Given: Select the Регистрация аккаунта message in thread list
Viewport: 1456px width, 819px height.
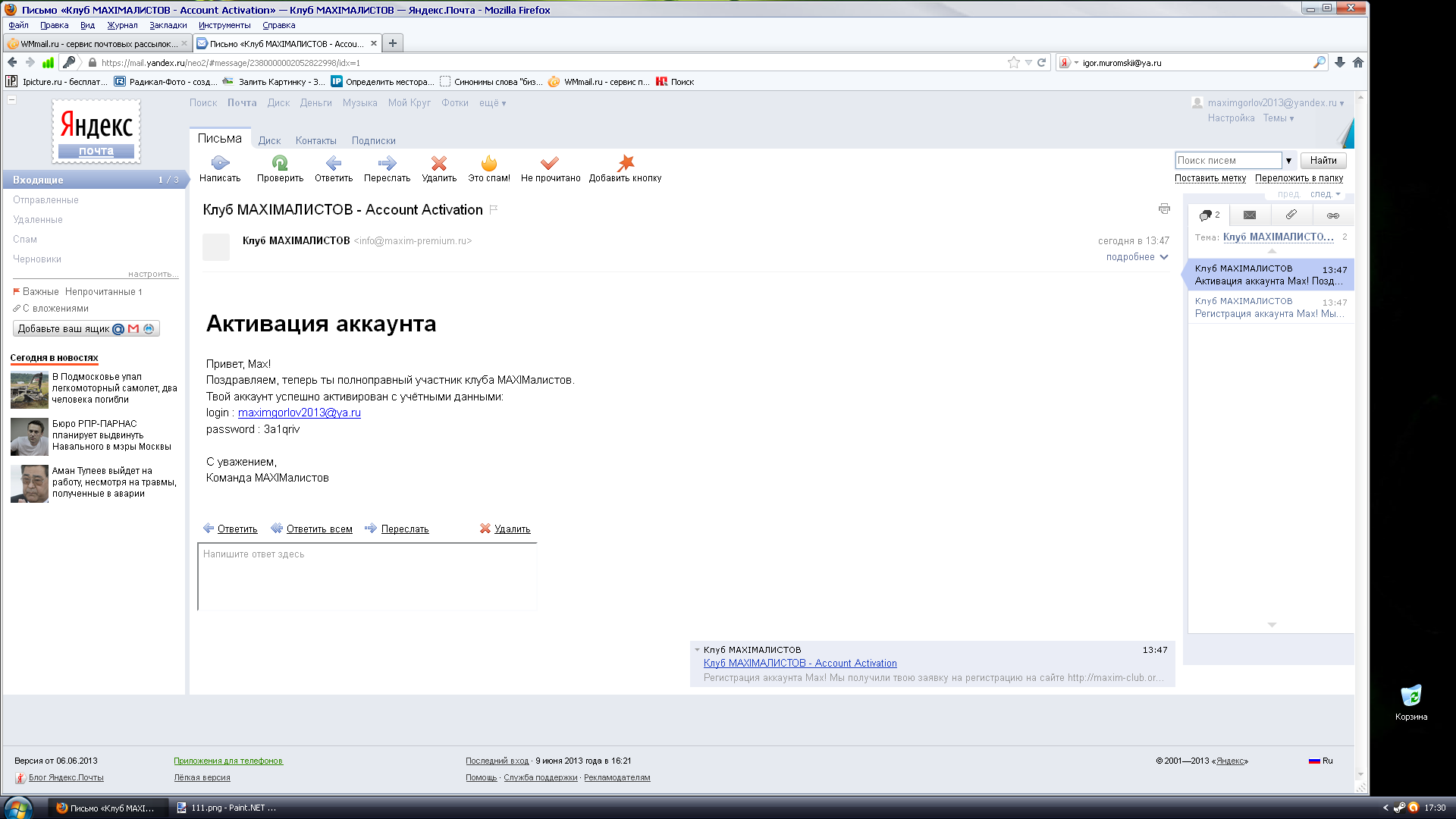Looking at the screenshot, I should coord(1271,307).
